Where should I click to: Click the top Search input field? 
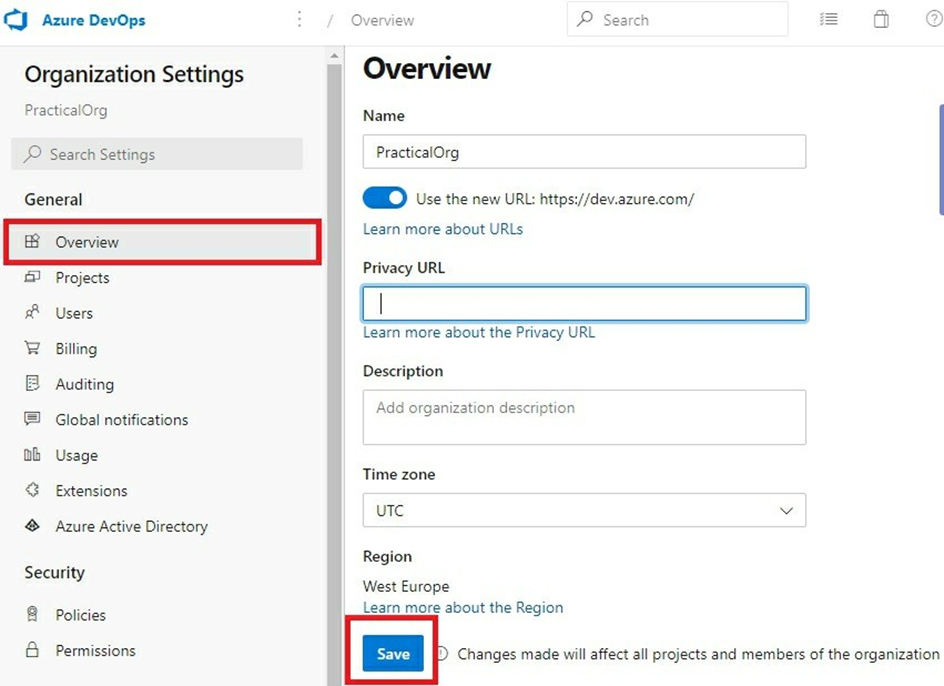click(677, 19)
